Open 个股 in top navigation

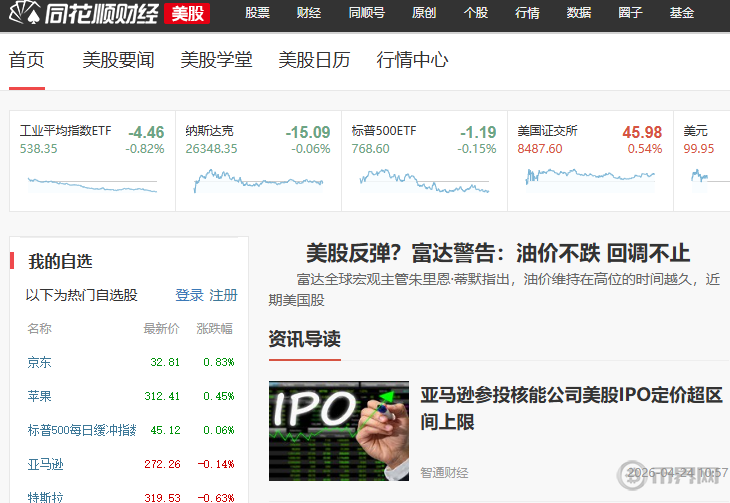476,13
